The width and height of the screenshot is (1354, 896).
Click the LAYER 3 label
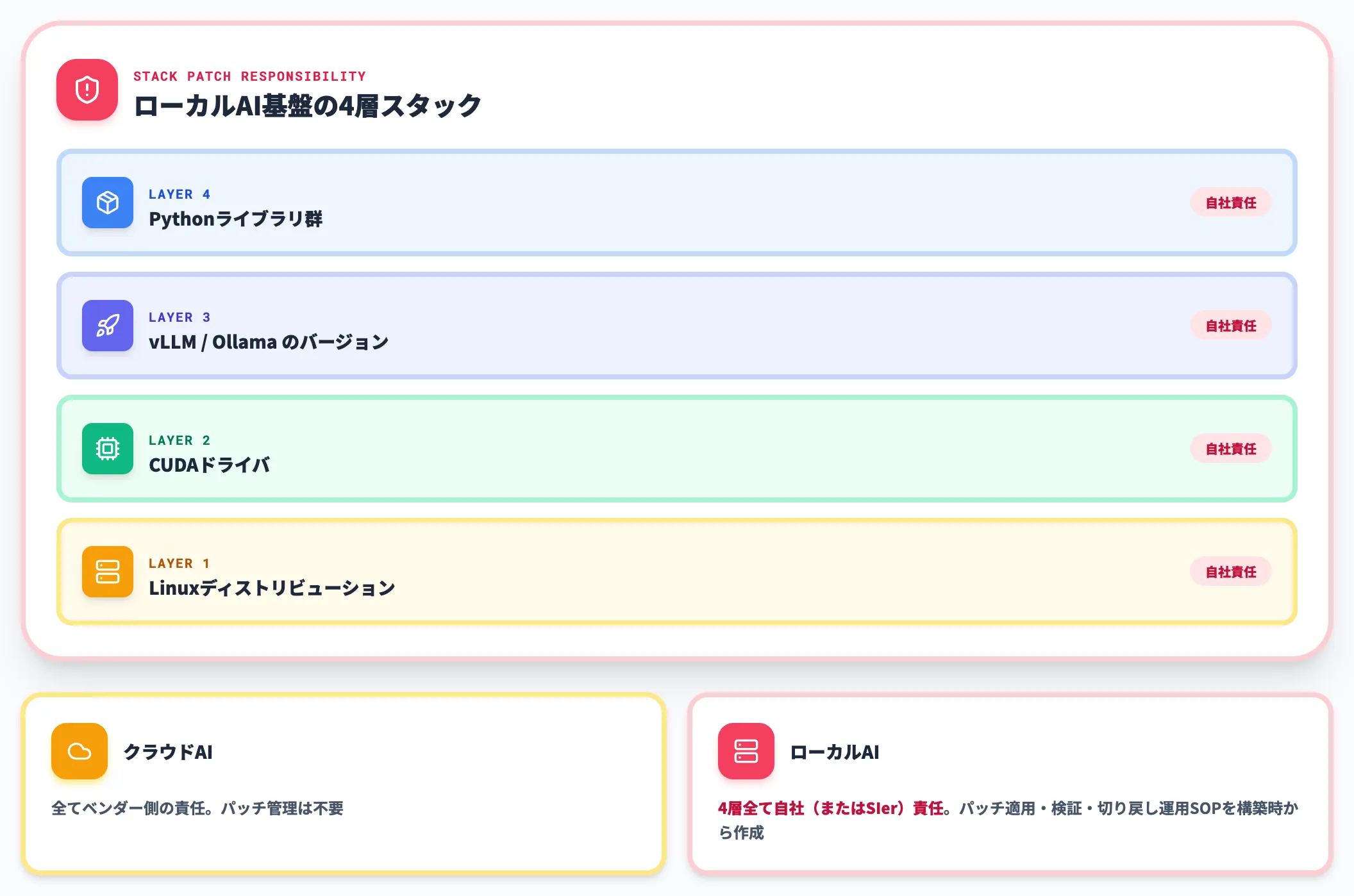coord(180,317)
